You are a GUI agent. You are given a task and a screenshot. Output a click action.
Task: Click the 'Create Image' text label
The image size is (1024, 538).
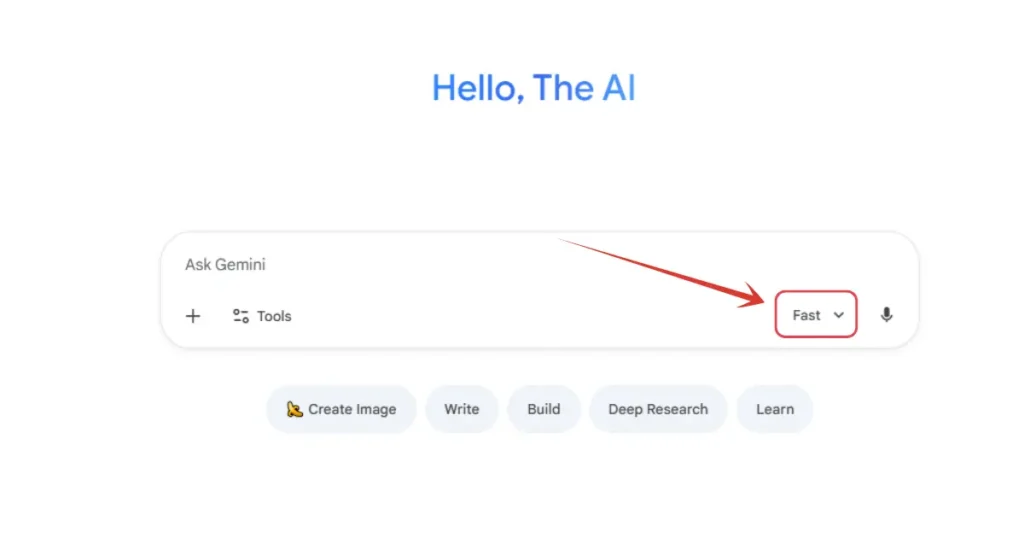[352, 409]
